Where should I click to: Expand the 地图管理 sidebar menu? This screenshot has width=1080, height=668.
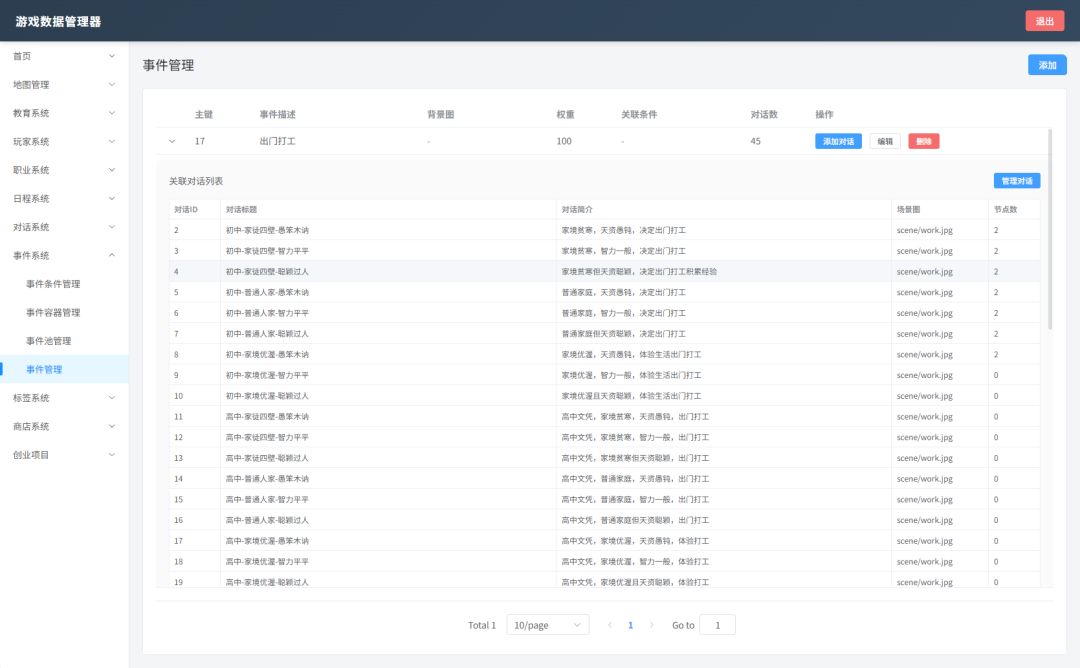click(64, 85)
